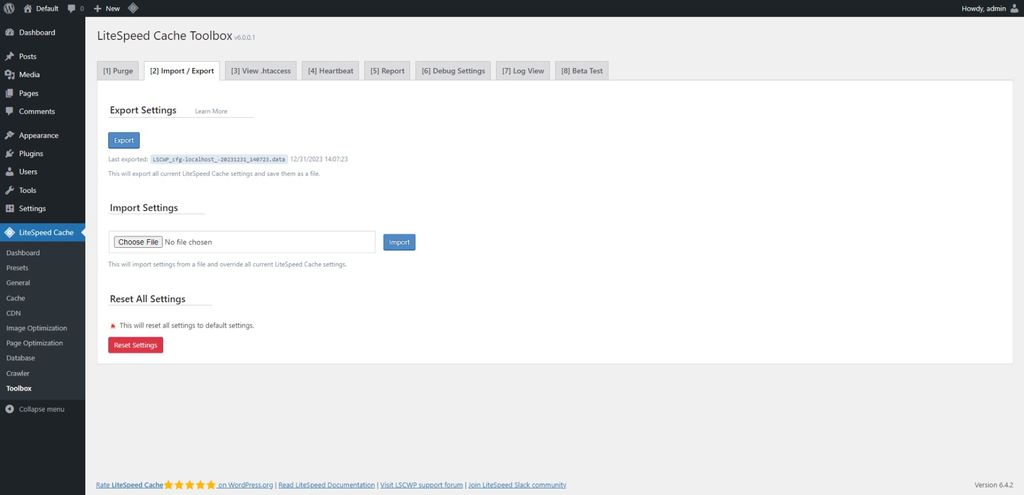The width and height of the screenshot is (1024, 495).
Task: Click Learn More beside Export Settings
Action: pos(211,112)
